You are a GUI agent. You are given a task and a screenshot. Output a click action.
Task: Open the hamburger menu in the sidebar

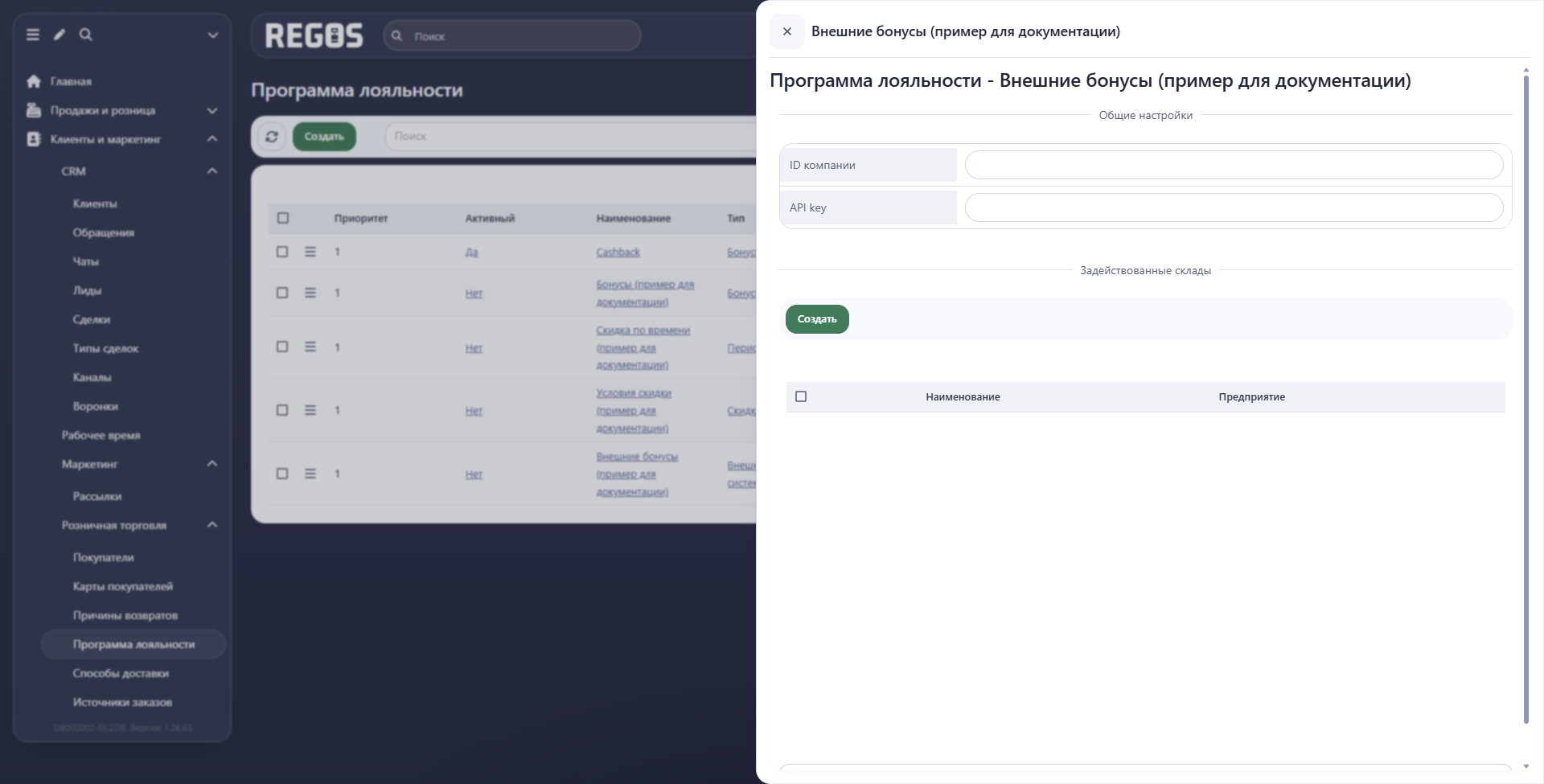(x=33, y=35)
